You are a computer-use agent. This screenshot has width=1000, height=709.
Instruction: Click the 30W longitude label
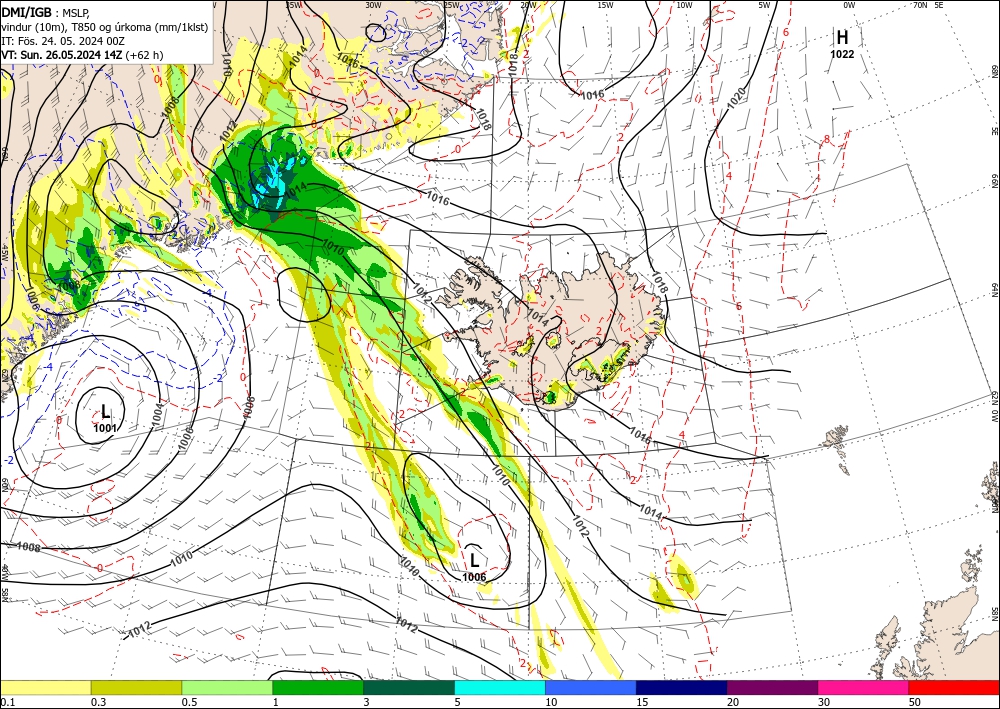pos(373,5)
